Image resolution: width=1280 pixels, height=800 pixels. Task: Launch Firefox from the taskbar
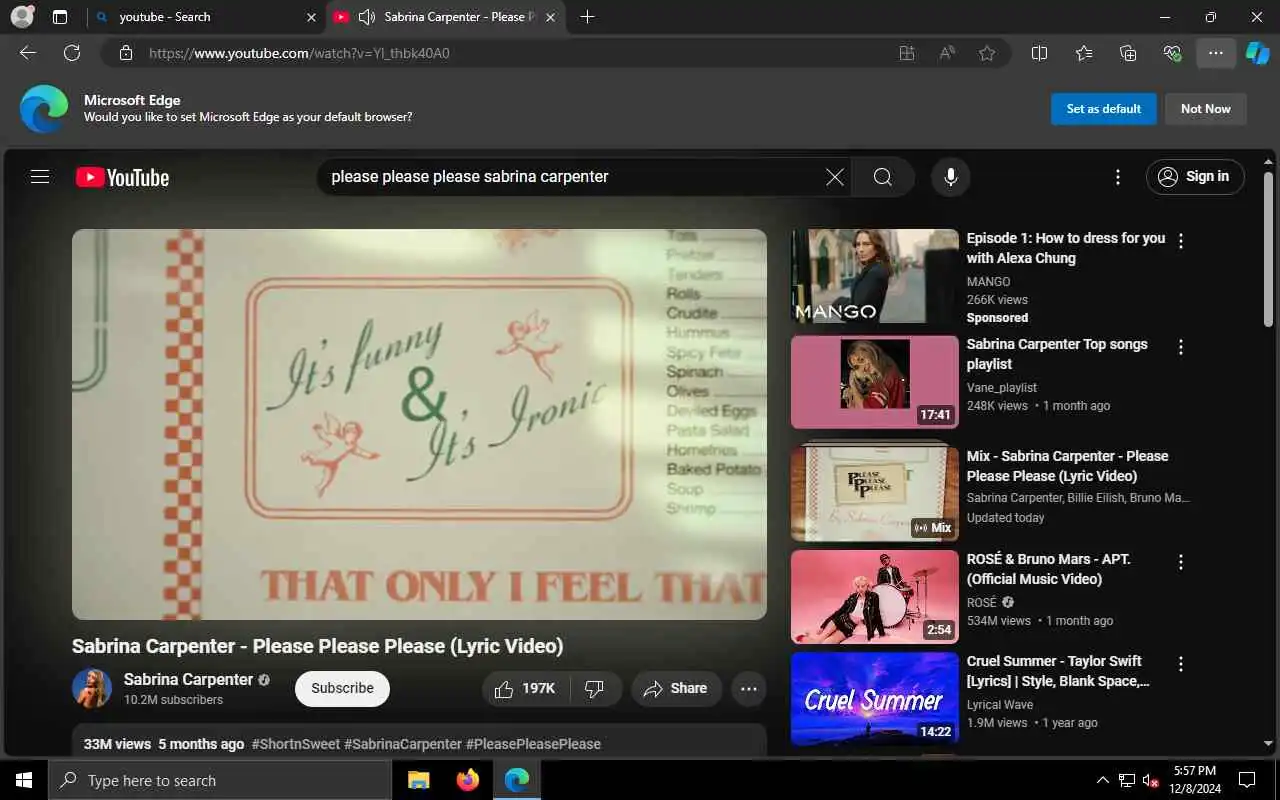click(467, 780)
